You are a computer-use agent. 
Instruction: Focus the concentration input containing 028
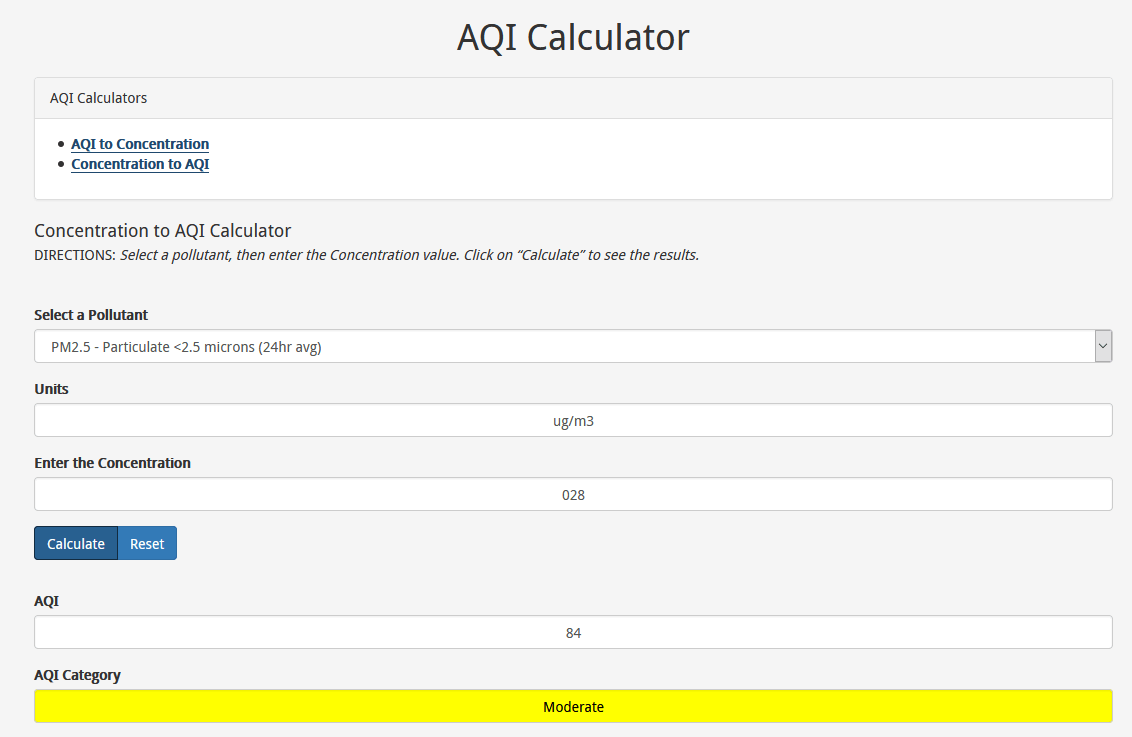tap(573, 494)
